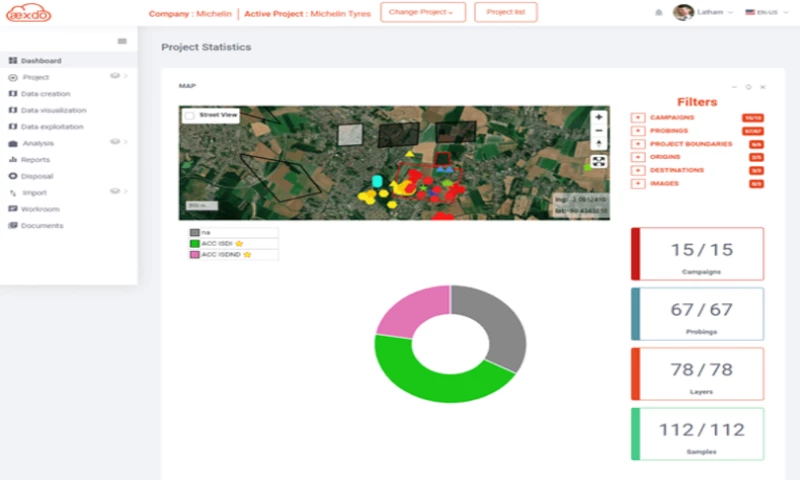The image size is (800, 480).
Task: Toggle fullscreen map view
Action: click(599, 162)
